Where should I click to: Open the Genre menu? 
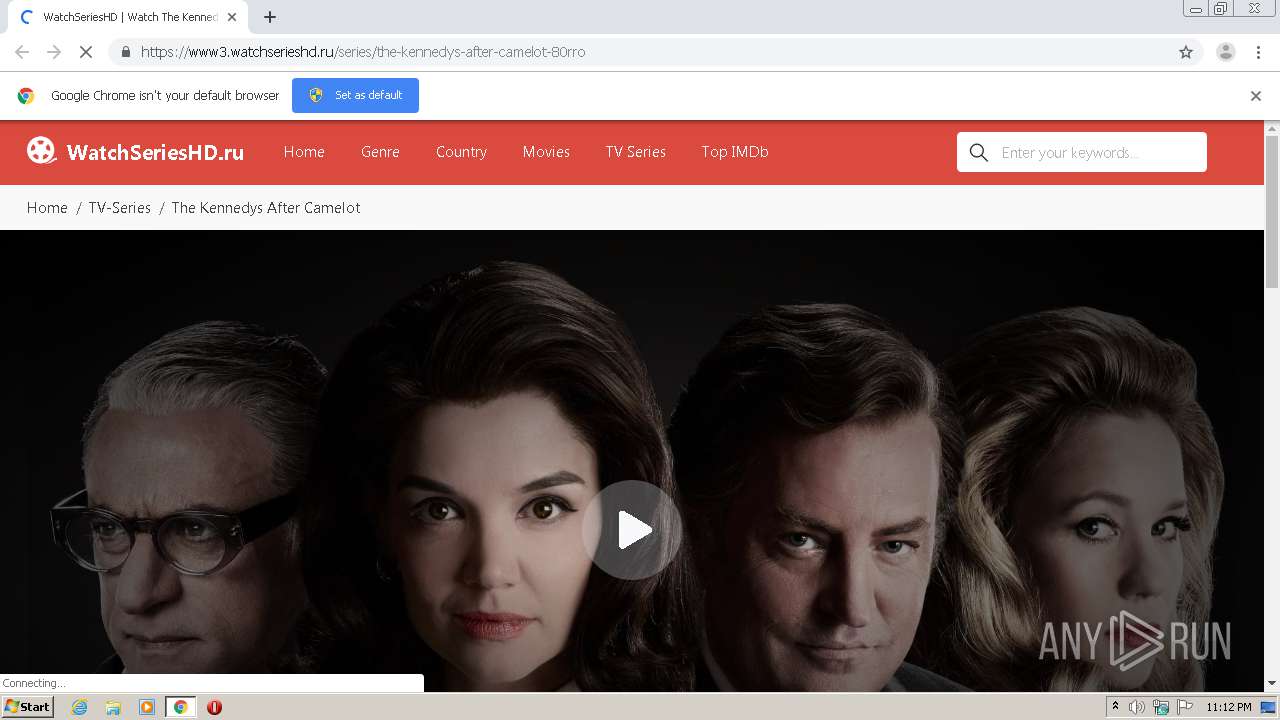[380, 152]
